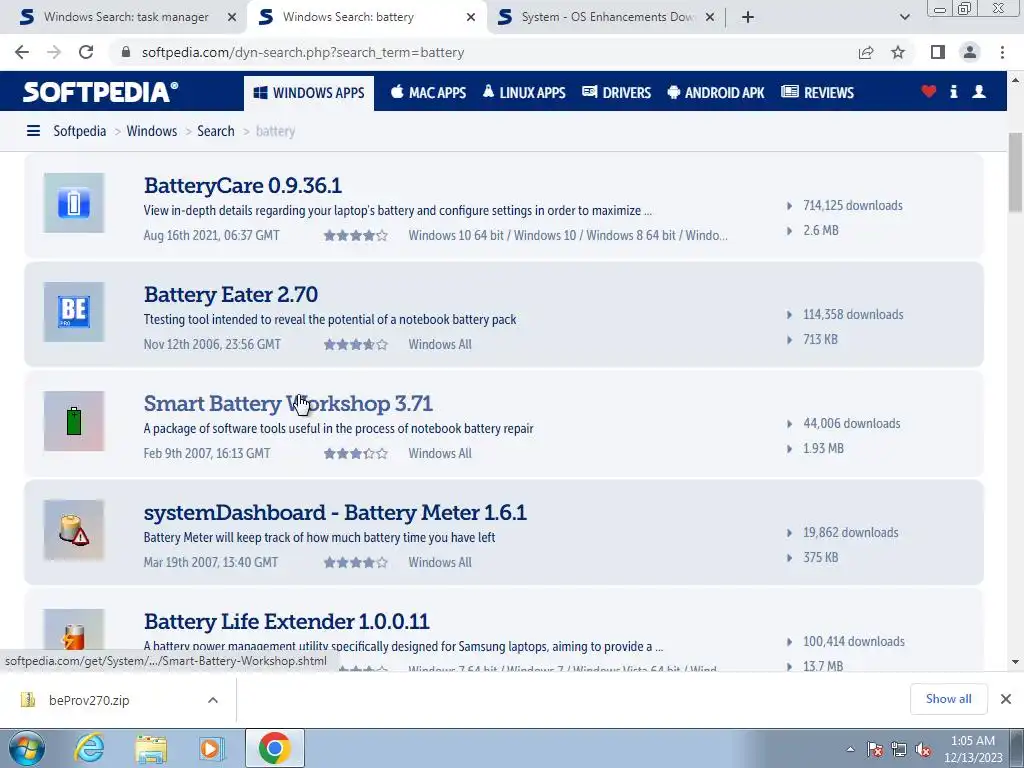The image size is (1024, 768).
Task: Open the MAC APPS menu
Action: [x=428, y=93]
